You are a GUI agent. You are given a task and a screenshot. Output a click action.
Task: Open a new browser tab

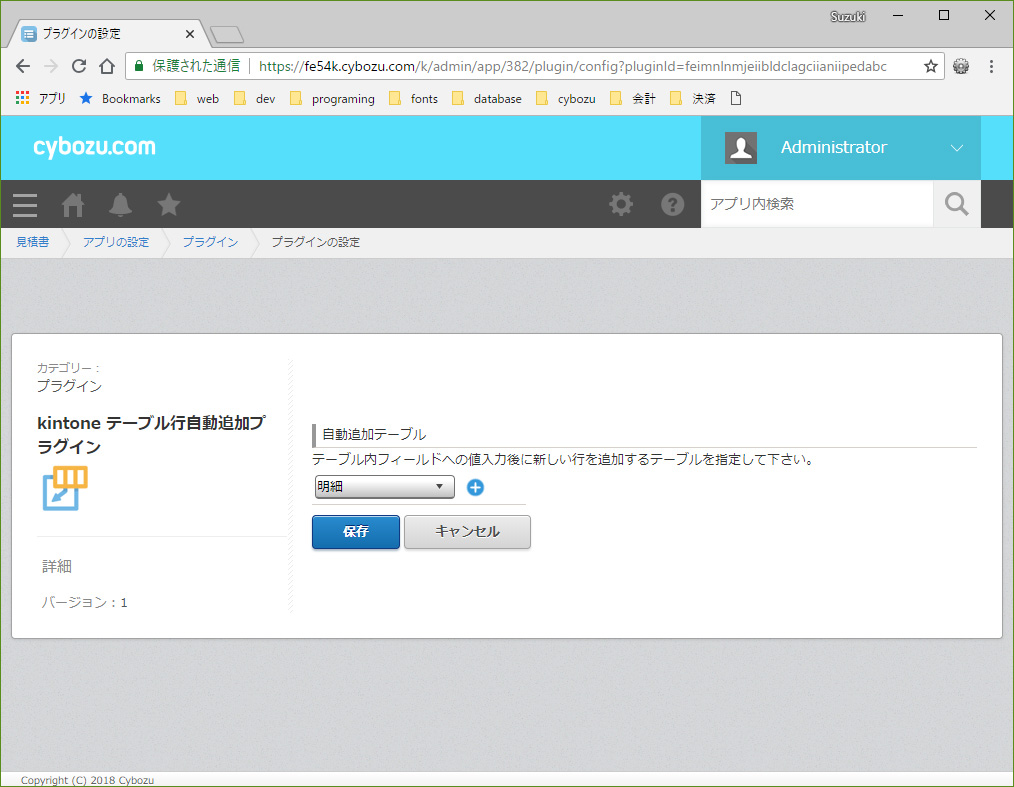tap(227, 34)
